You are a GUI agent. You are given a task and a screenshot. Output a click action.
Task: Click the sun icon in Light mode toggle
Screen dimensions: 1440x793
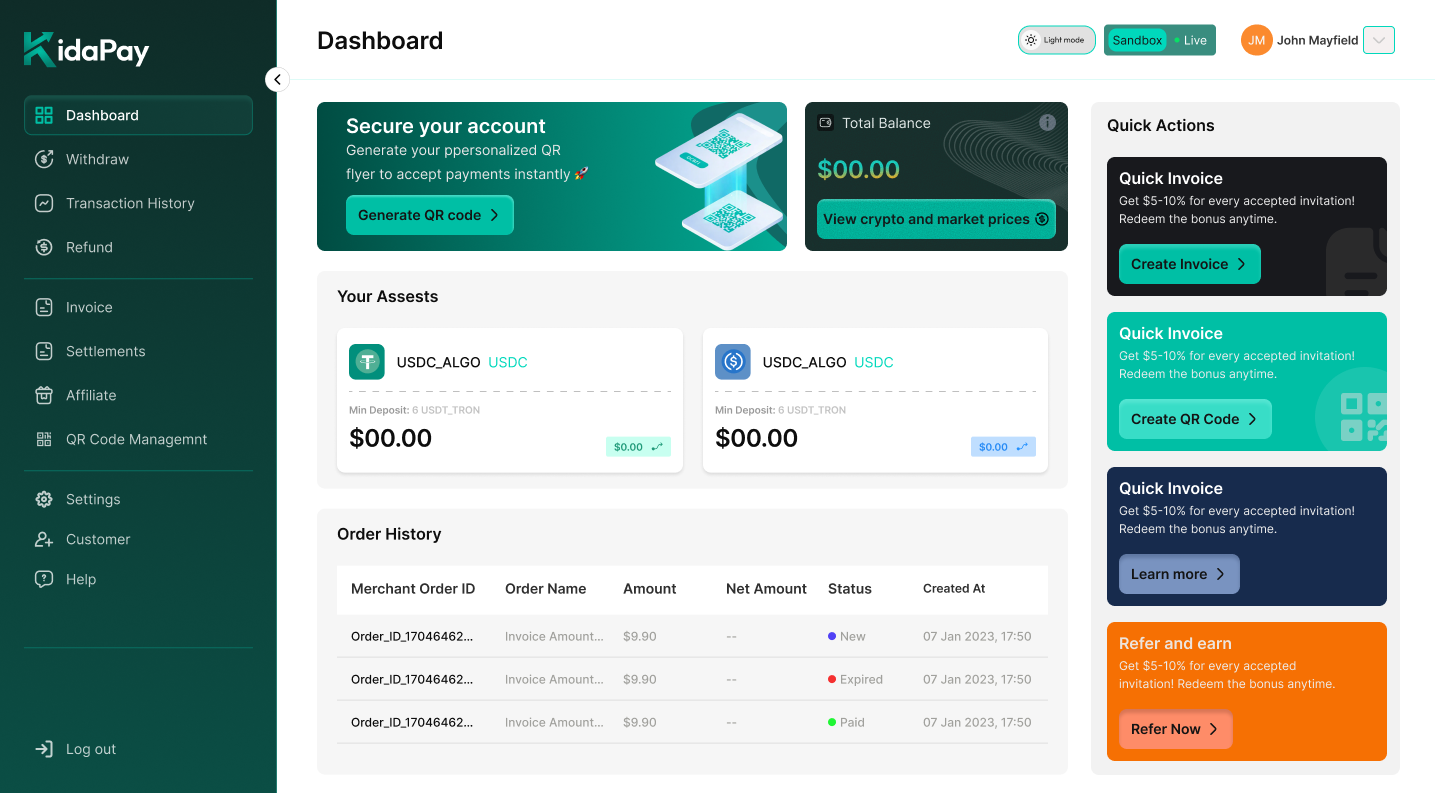pyautogui.click(x=1031, y=40)
